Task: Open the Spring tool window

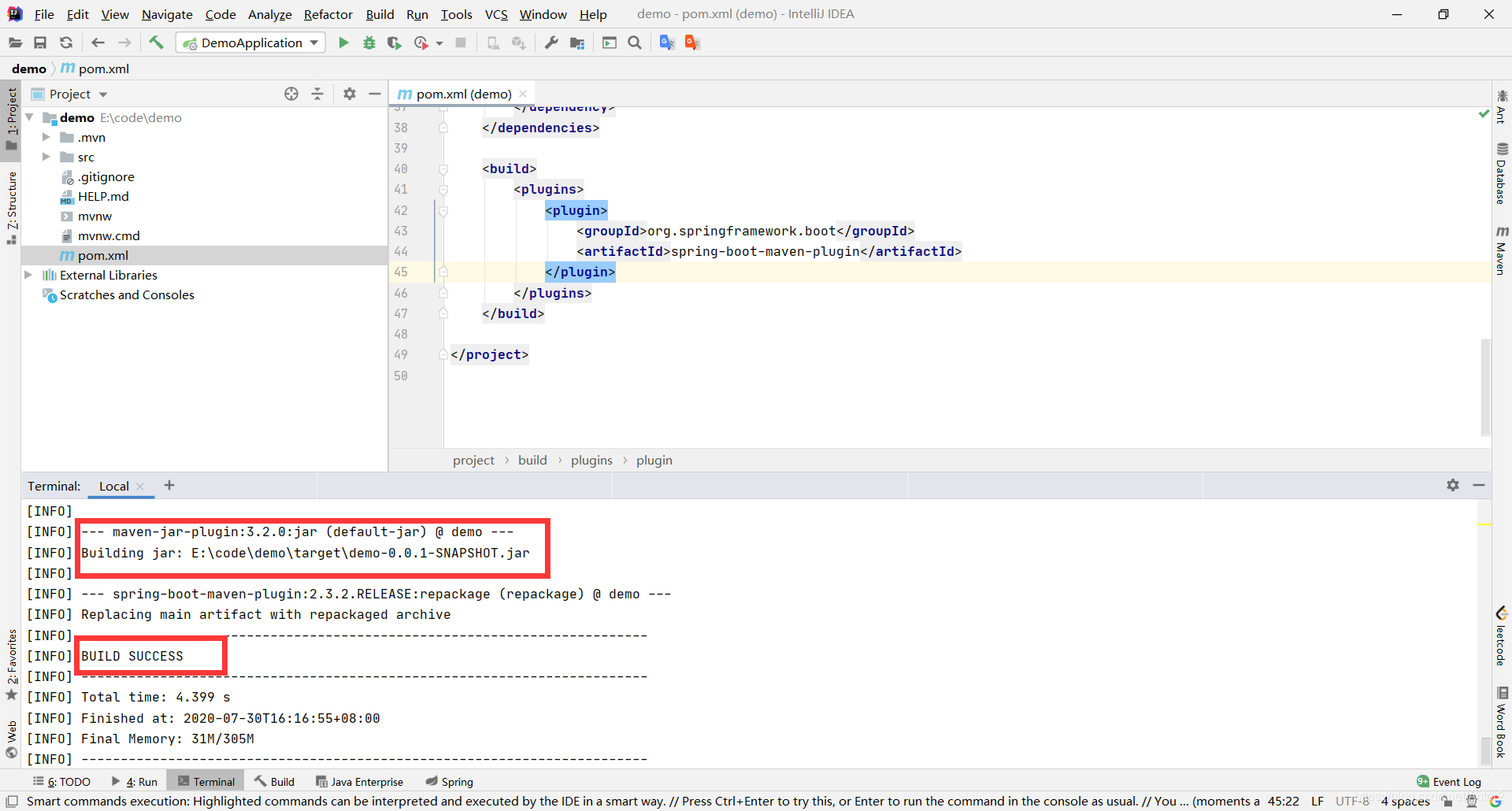Action: pyautogui.click(x=450, y=782)
